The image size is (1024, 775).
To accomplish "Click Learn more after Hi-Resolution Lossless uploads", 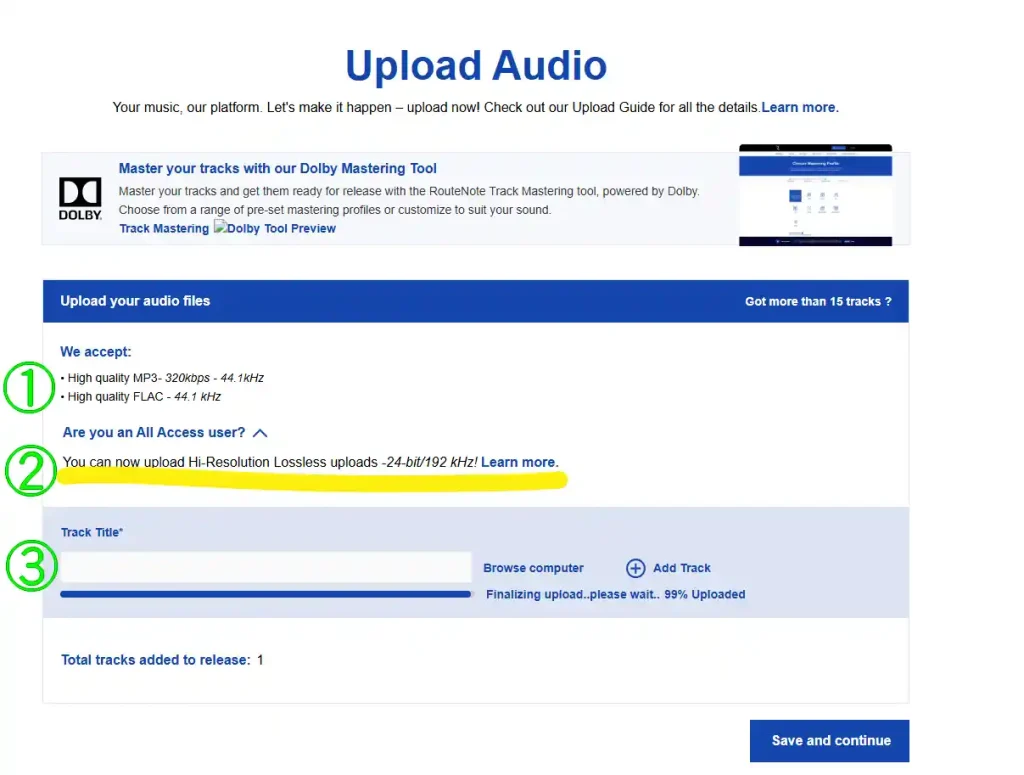I will click(x=518, y=462).
